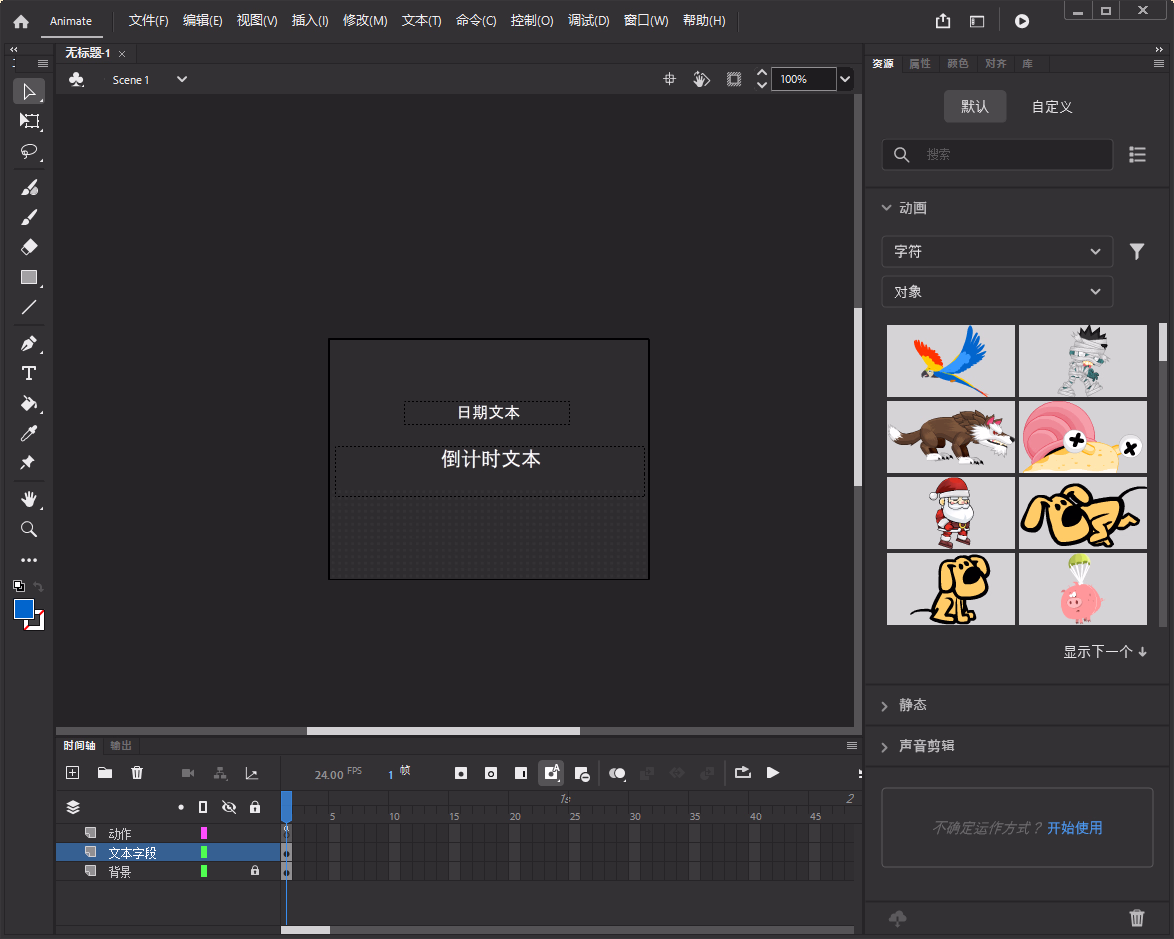Delete layer with timeline trash icon
The image size is (1174, 939).
(x=137, y=773)
